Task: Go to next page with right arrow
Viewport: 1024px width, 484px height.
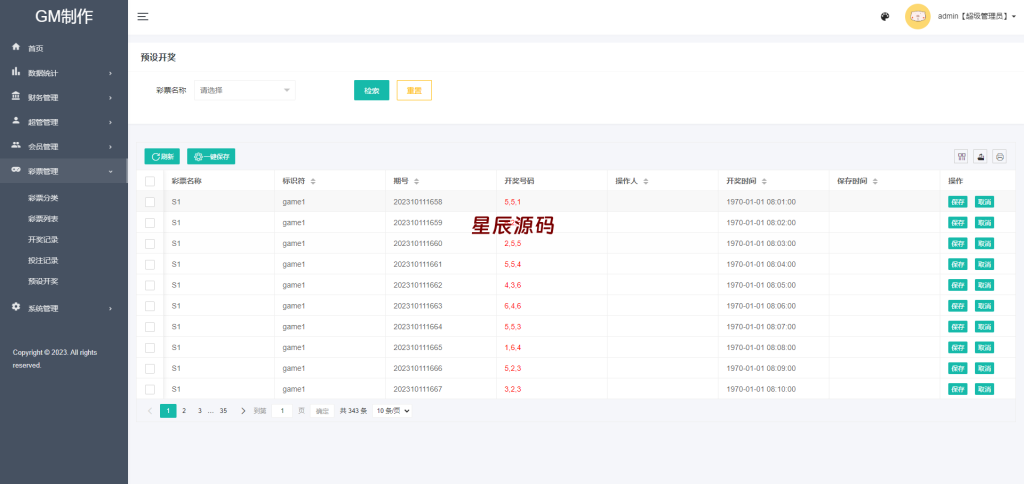Action: (x=244, y=411)
